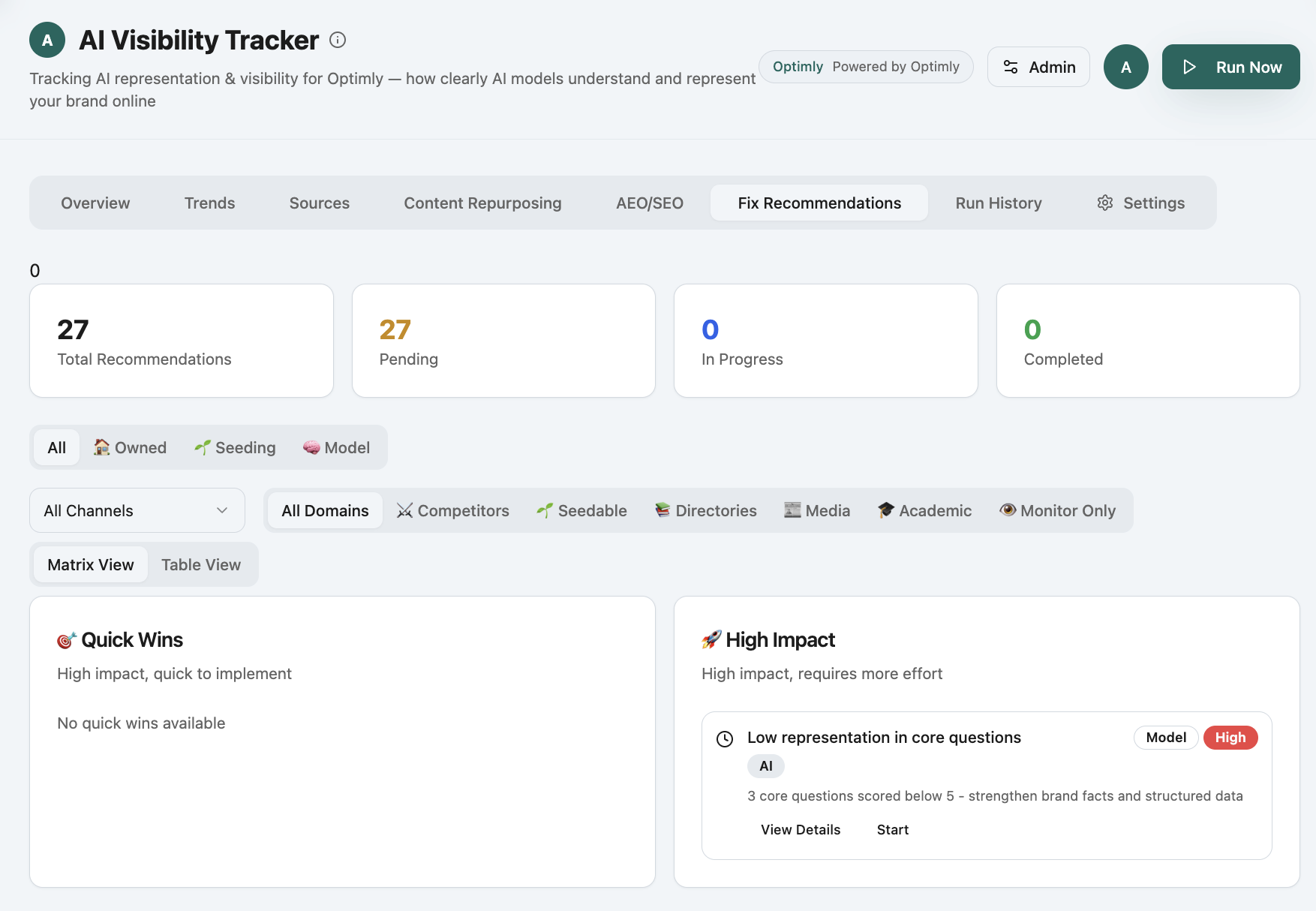Select the Competitors crossed-swords filter icon
The image size is (1316, 911).
pos(404,510)
